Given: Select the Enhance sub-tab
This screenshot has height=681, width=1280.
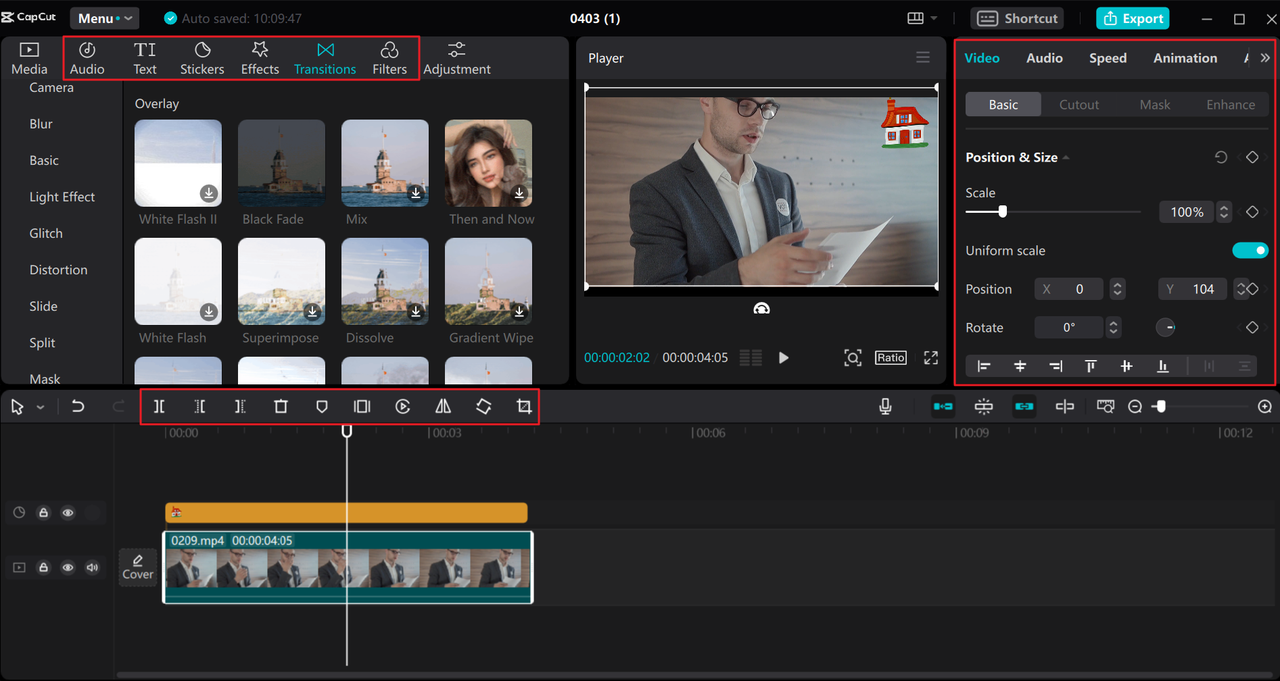Looking at the screenshot, I should pos(1230,104).
